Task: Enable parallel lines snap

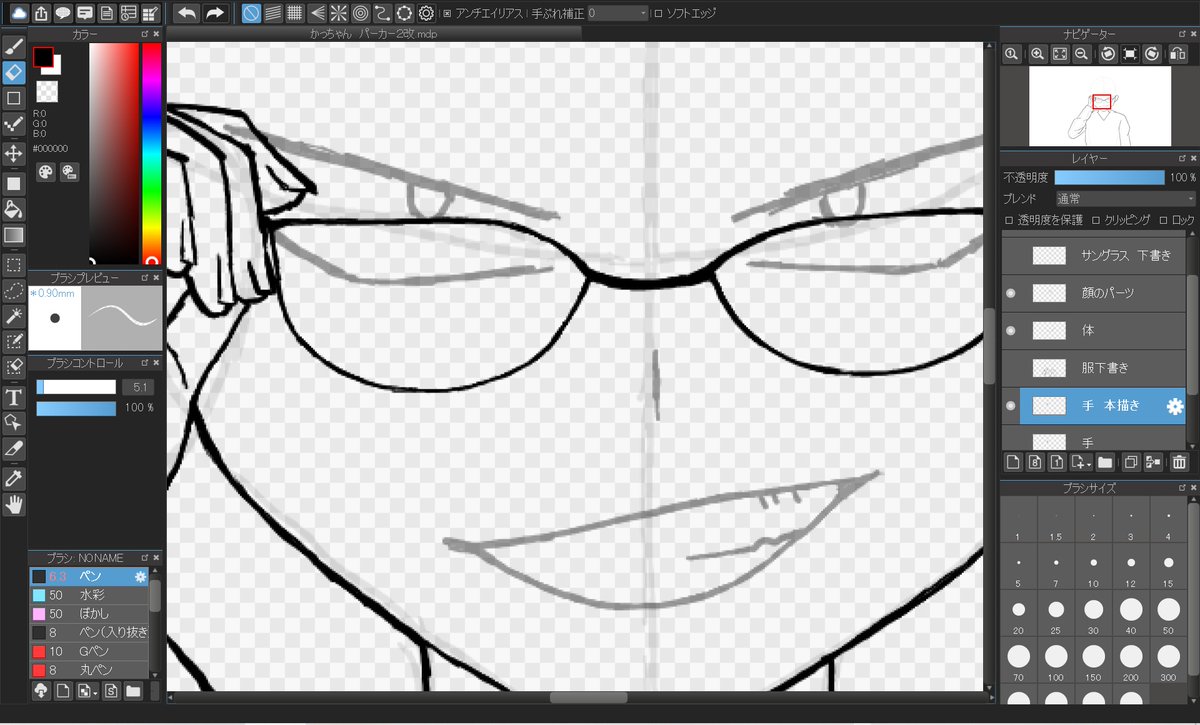Action: [273, 13]
